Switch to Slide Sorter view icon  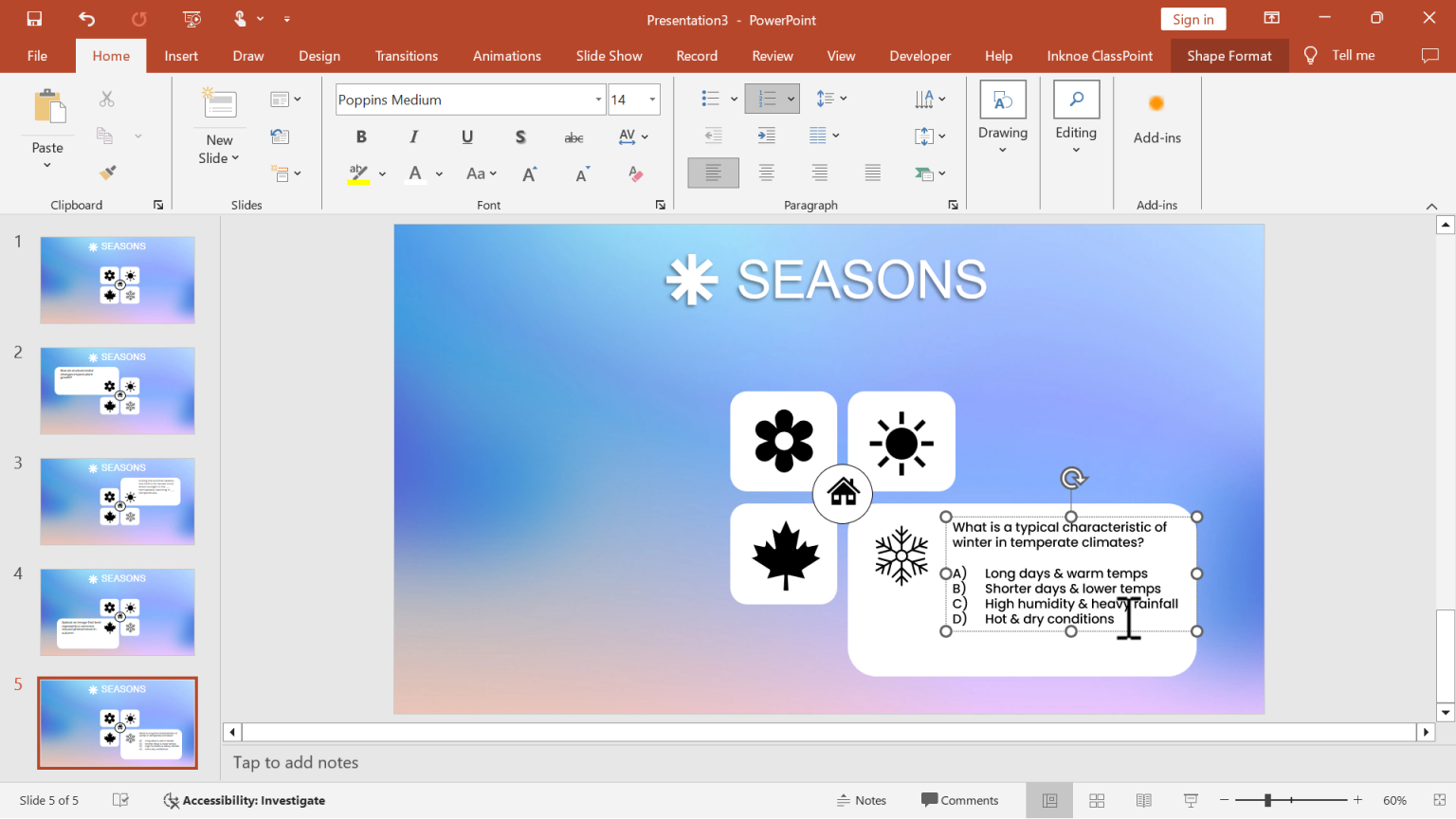[1096, 800]
